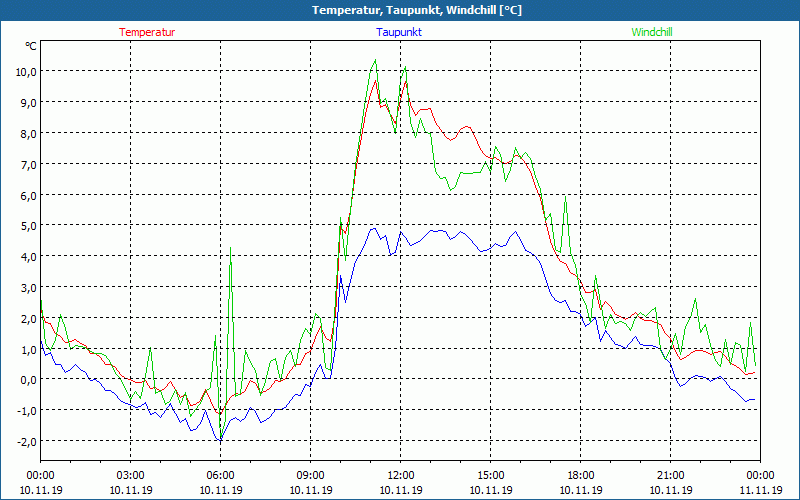Select the blue Taupunkt legend label
The height and width of the screenshot is (500, 800).
click(x=399, y=32)
